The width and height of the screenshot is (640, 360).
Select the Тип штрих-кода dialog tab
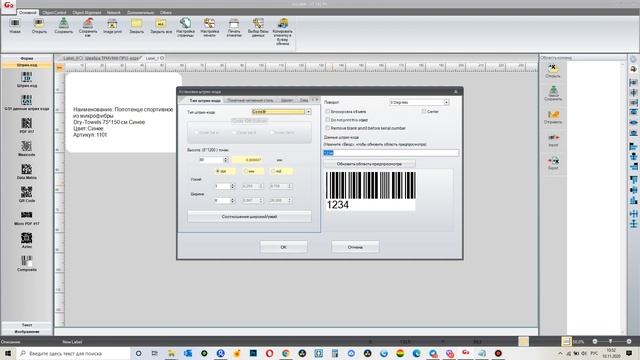point(204,100)
